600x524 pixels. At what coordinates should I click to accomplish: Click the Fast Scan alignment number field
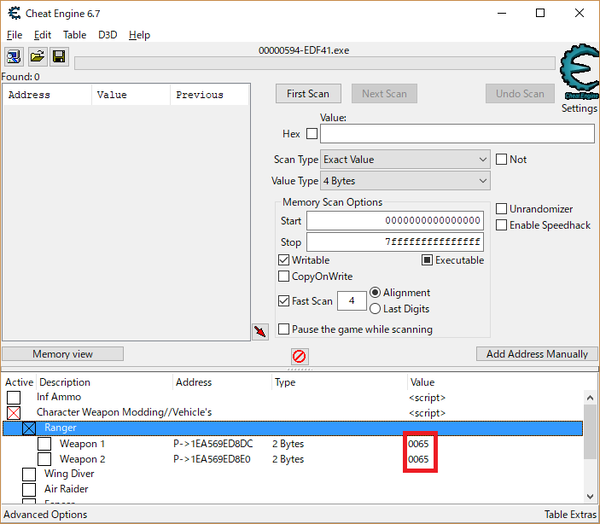click(x=352, y=301)
